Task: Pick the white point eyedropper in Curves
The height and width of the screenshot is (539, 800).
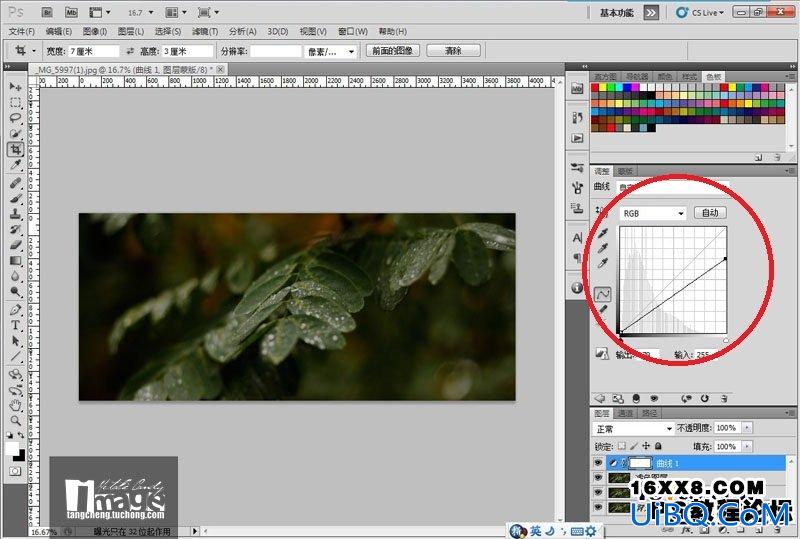Action: [x=603, y=263]
